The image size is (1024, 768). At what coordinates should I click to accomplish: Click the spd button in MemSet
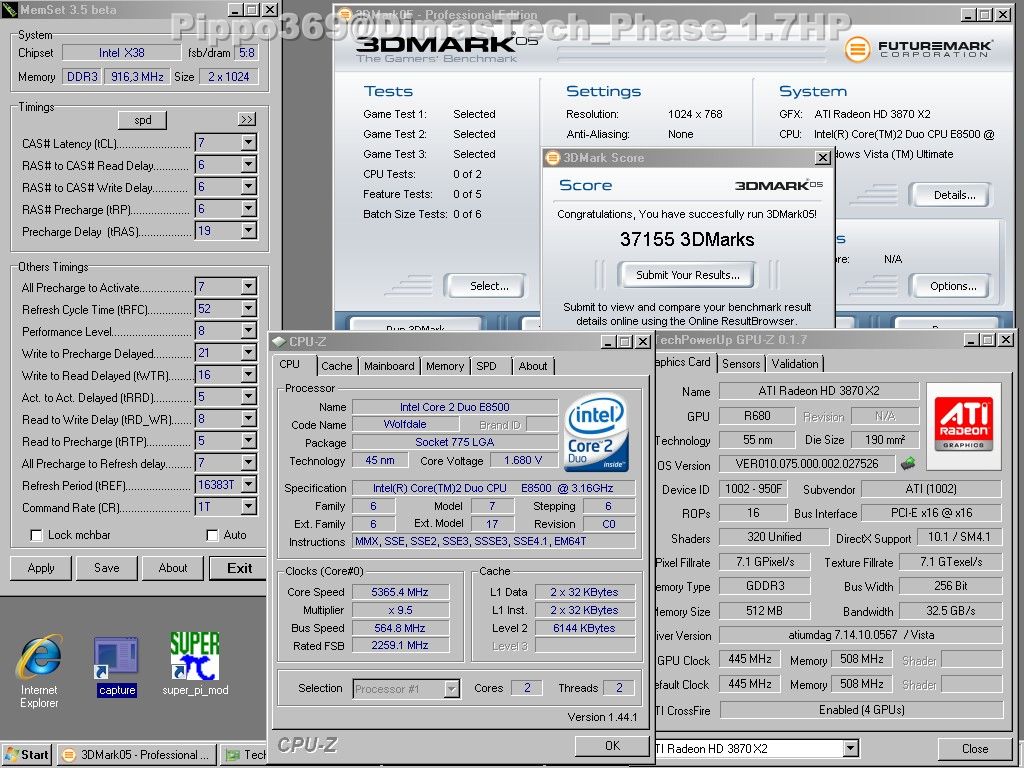click(x=142, y=120)
